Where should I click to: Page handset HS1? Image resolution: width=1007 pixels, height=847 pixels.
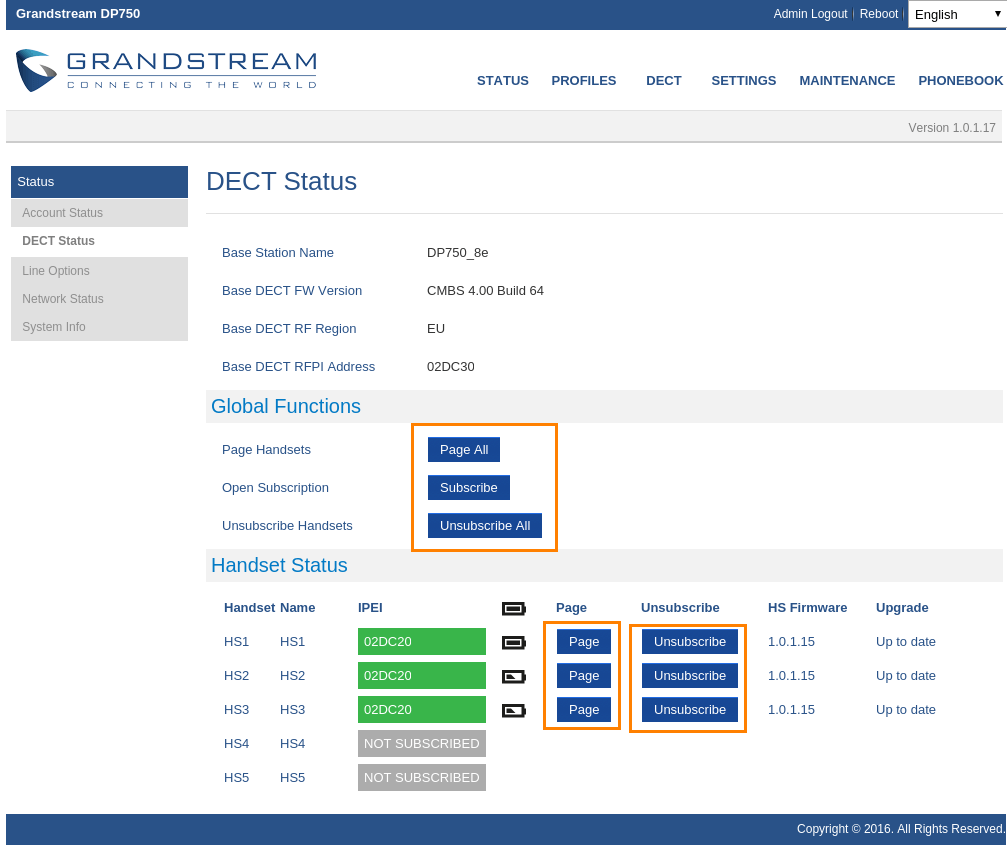584,642
